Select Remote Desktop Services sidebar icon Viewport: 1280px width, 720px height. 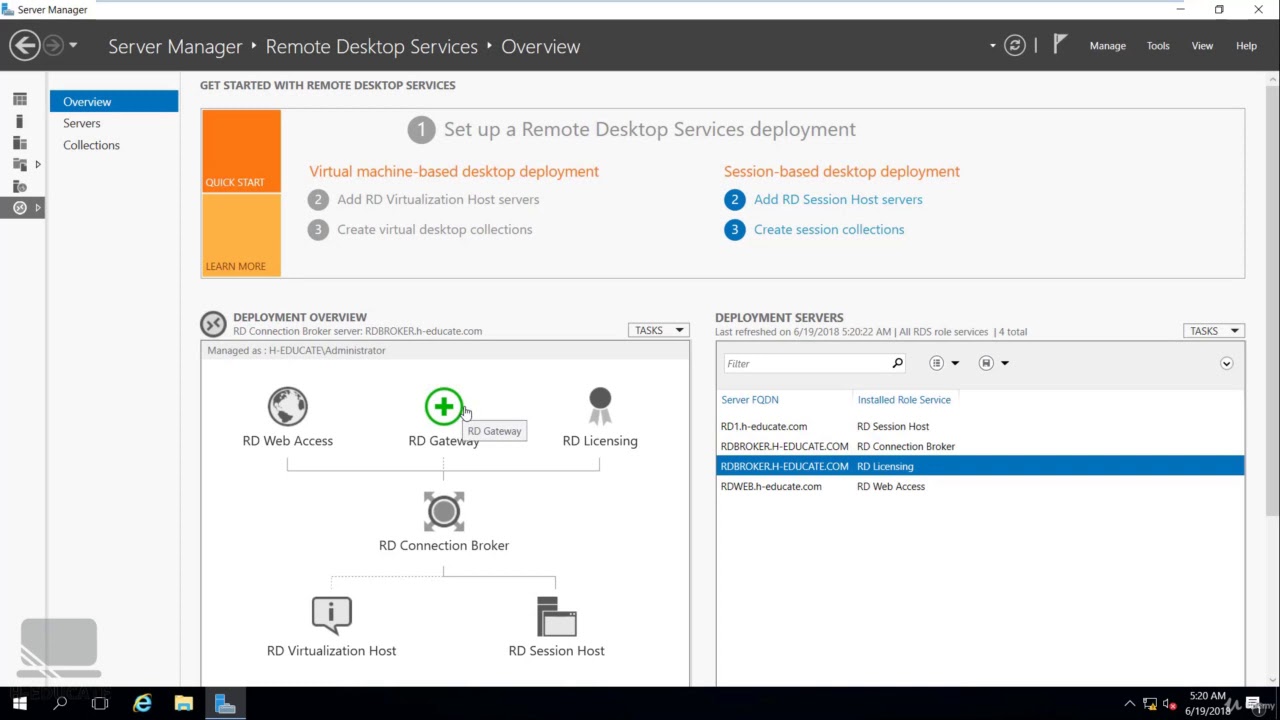(x=19, y=207)
